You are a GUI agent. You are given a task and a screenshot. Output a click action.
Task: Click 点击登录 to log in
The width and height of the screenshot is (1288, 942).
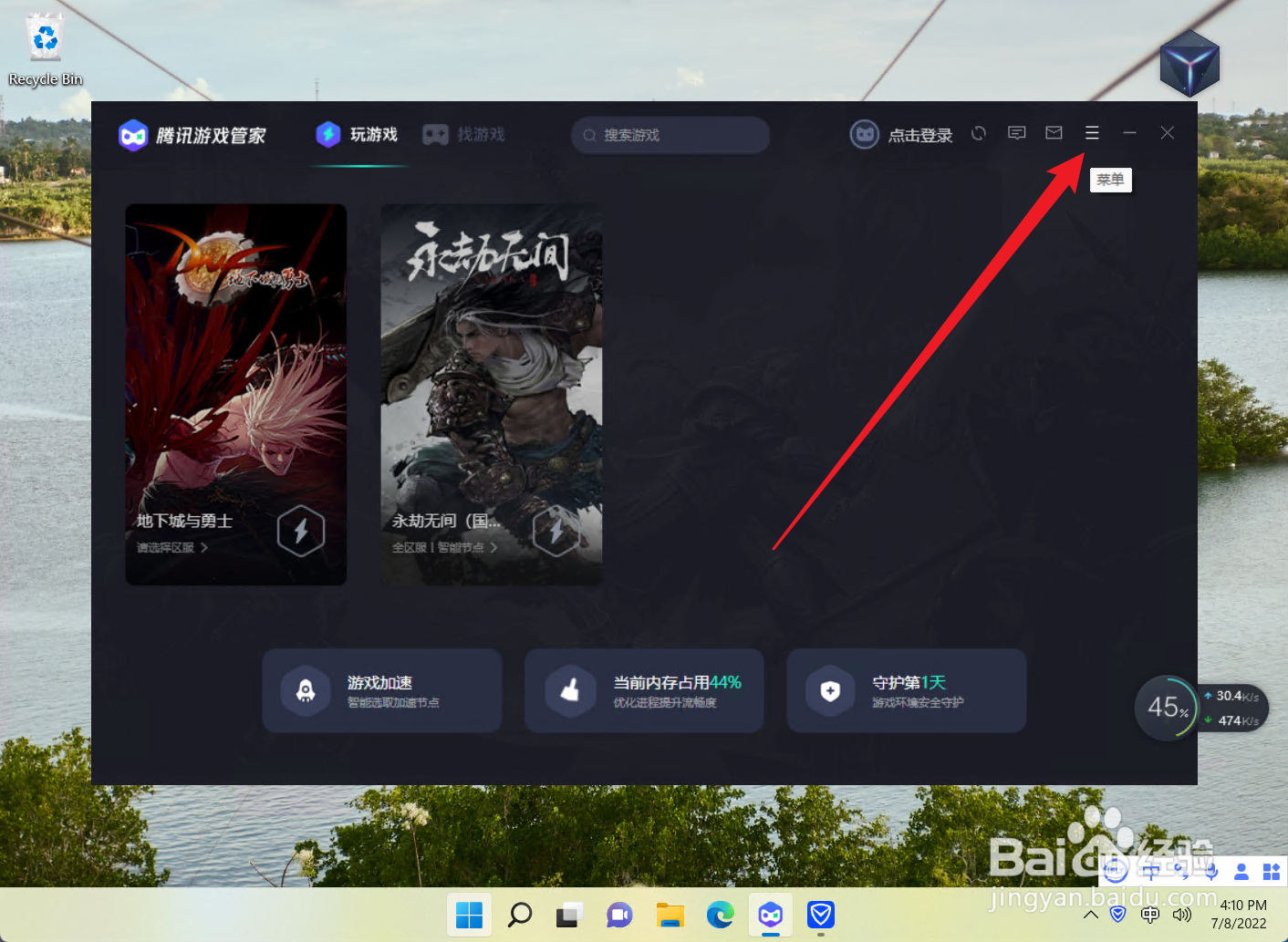click(920, 135)
